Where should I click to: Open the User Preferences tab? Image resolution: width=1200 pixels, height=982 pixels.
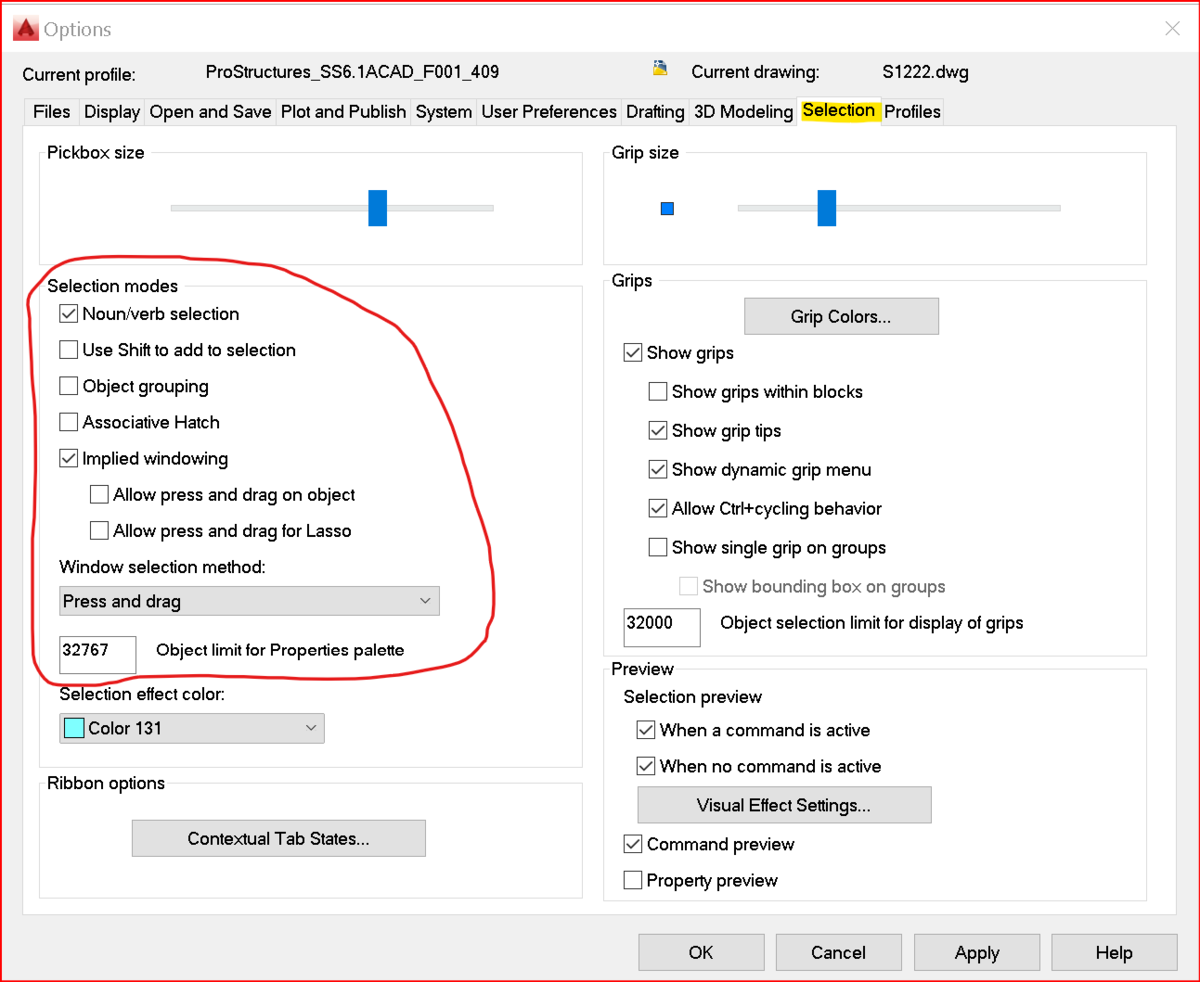click(x=549, y=111)
